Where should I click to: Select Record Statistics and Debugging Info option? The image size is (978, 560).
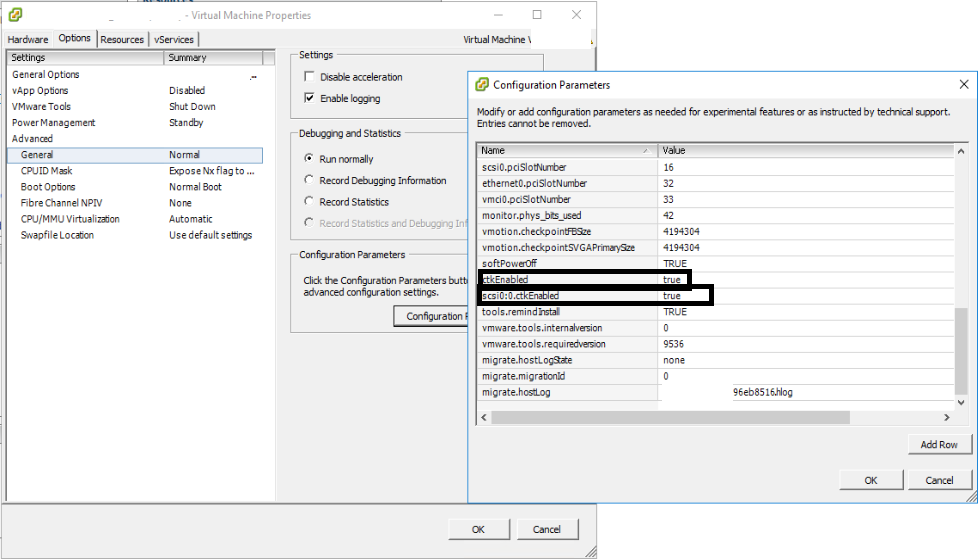pos(309,222)
